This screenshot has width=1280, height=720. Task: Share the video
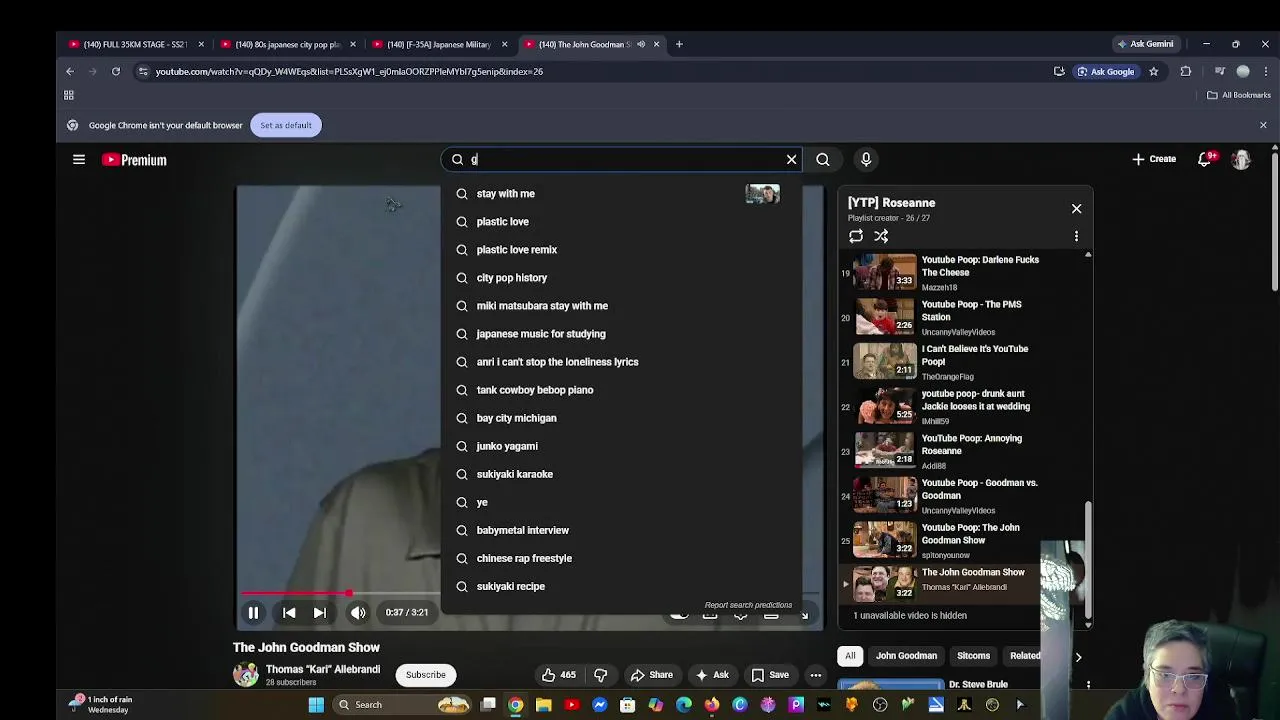tap(651, 675)
